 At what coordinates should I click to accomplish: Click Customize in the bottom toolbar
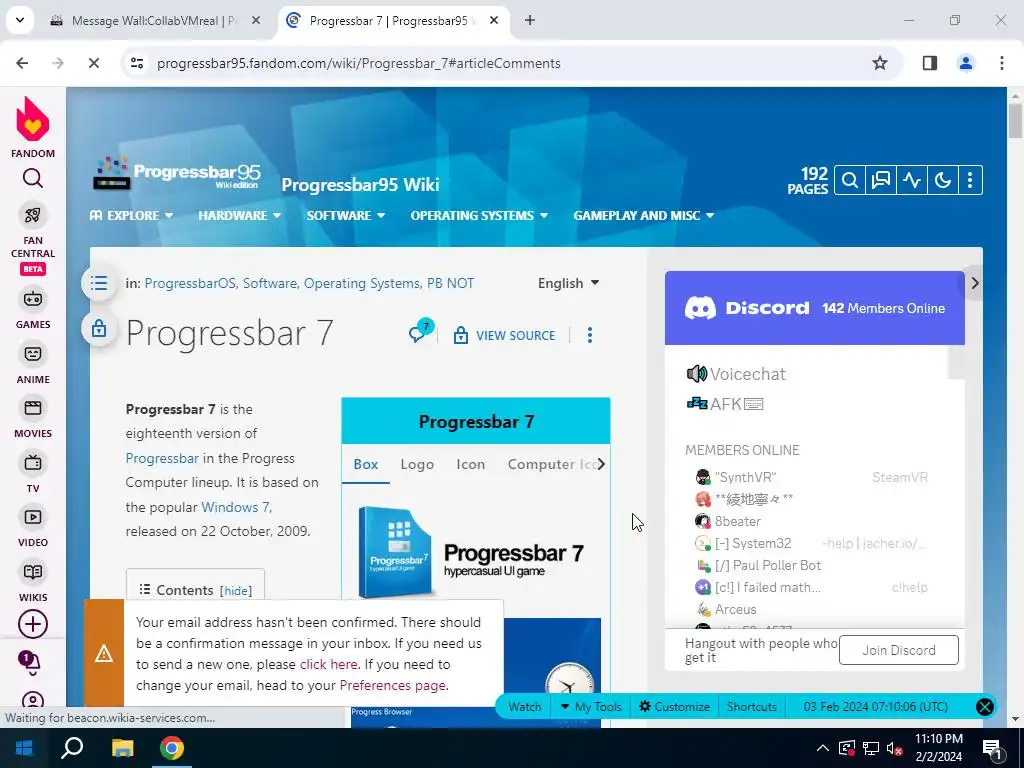tap(675, 707)
